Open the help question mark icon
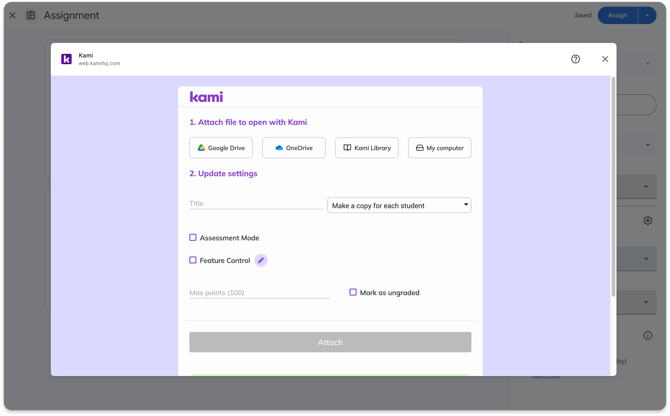The image size is (670, 416). [575, 59]
